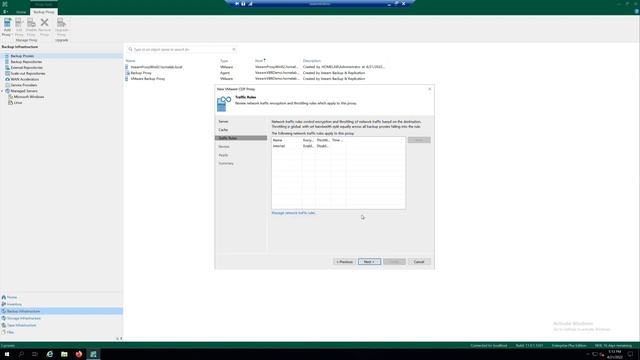This screenshot has width=640, height=360.
Task: Open Windows taskbar search
Action: [21, 354]
